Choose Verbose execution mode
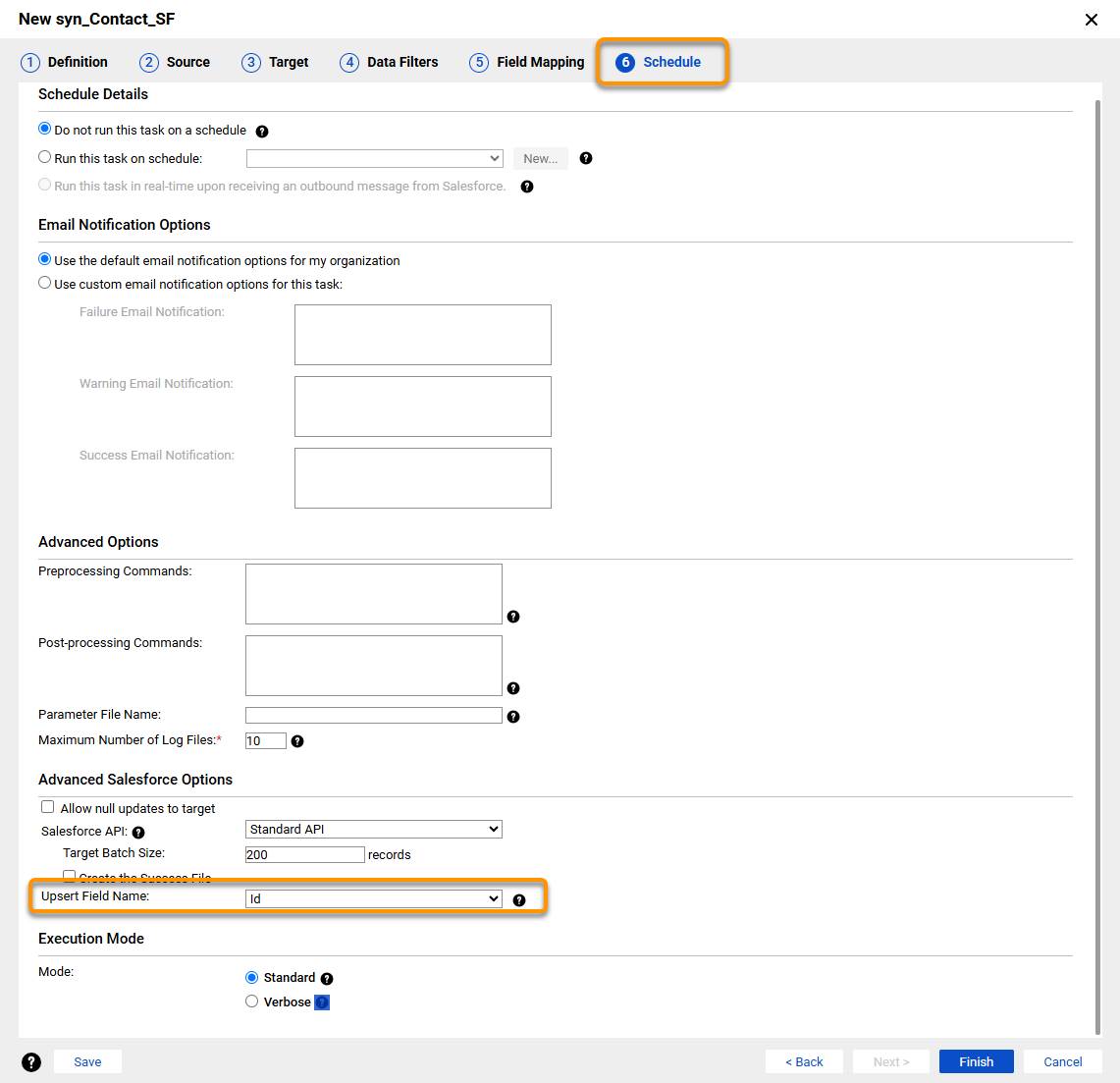 tap(251, 1002)
